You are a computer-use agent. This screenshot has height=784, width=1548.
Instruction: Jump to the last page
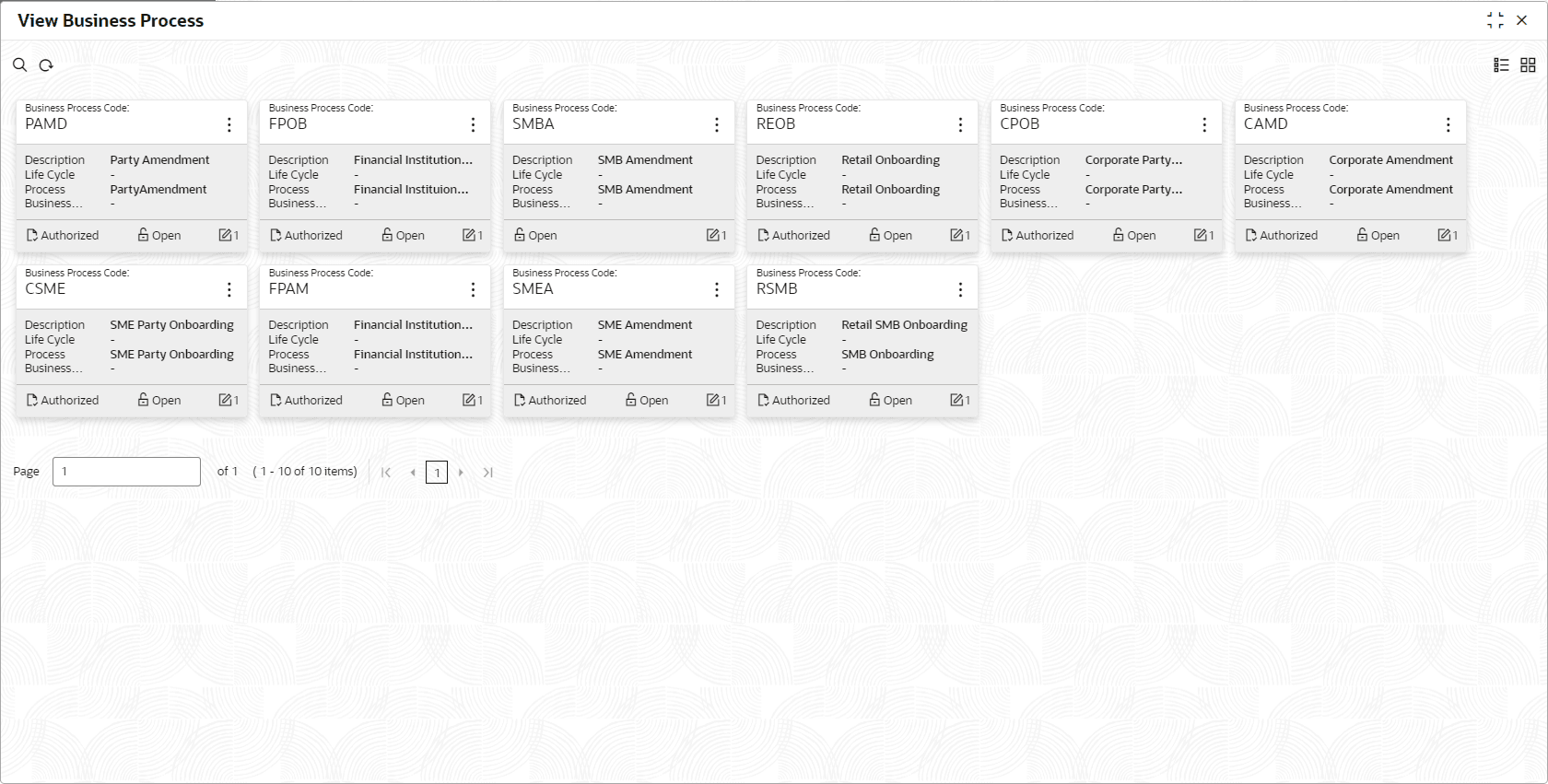click(x=488, y=472)
